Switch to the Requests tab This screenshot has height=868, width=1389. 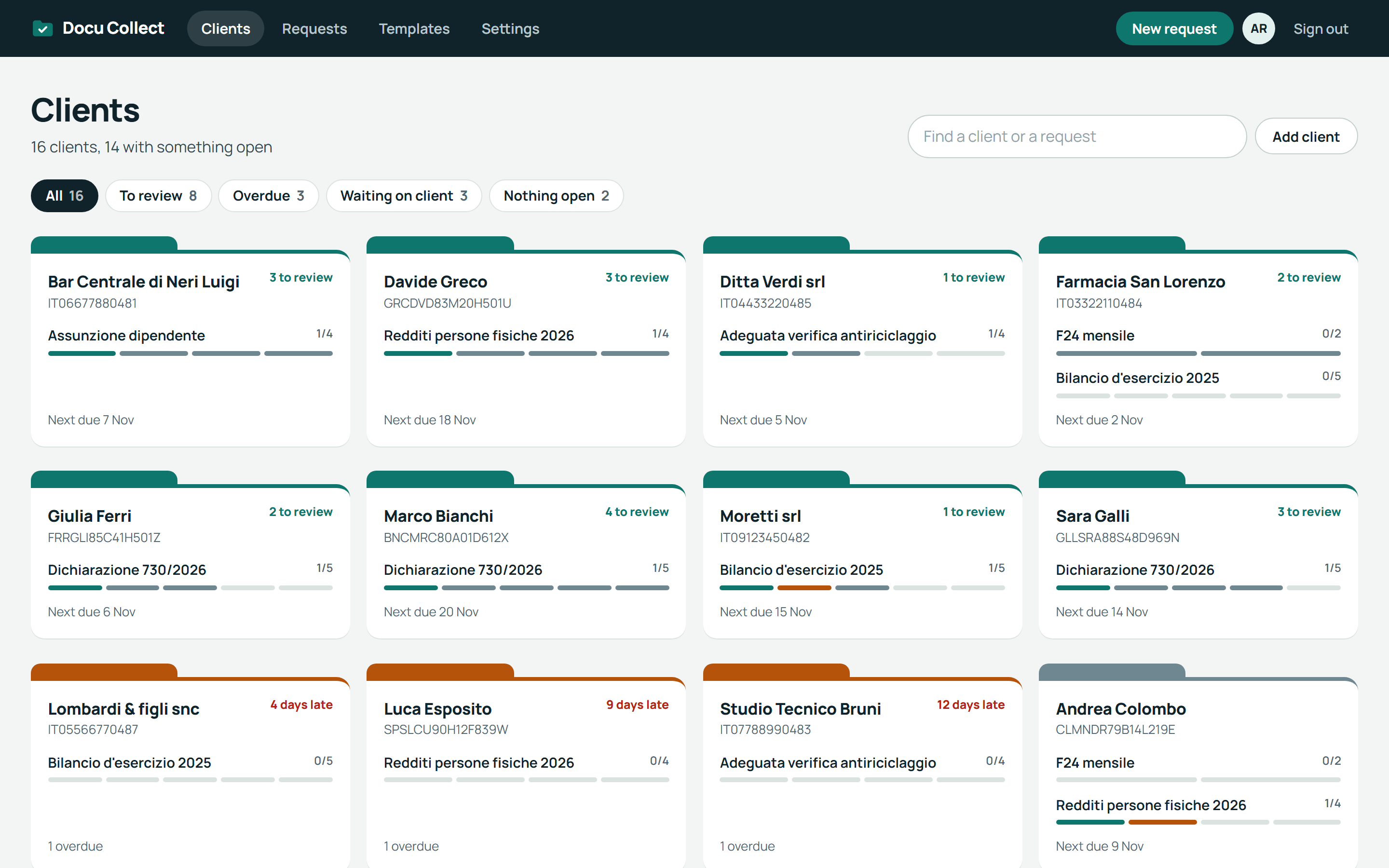point(314,28)
